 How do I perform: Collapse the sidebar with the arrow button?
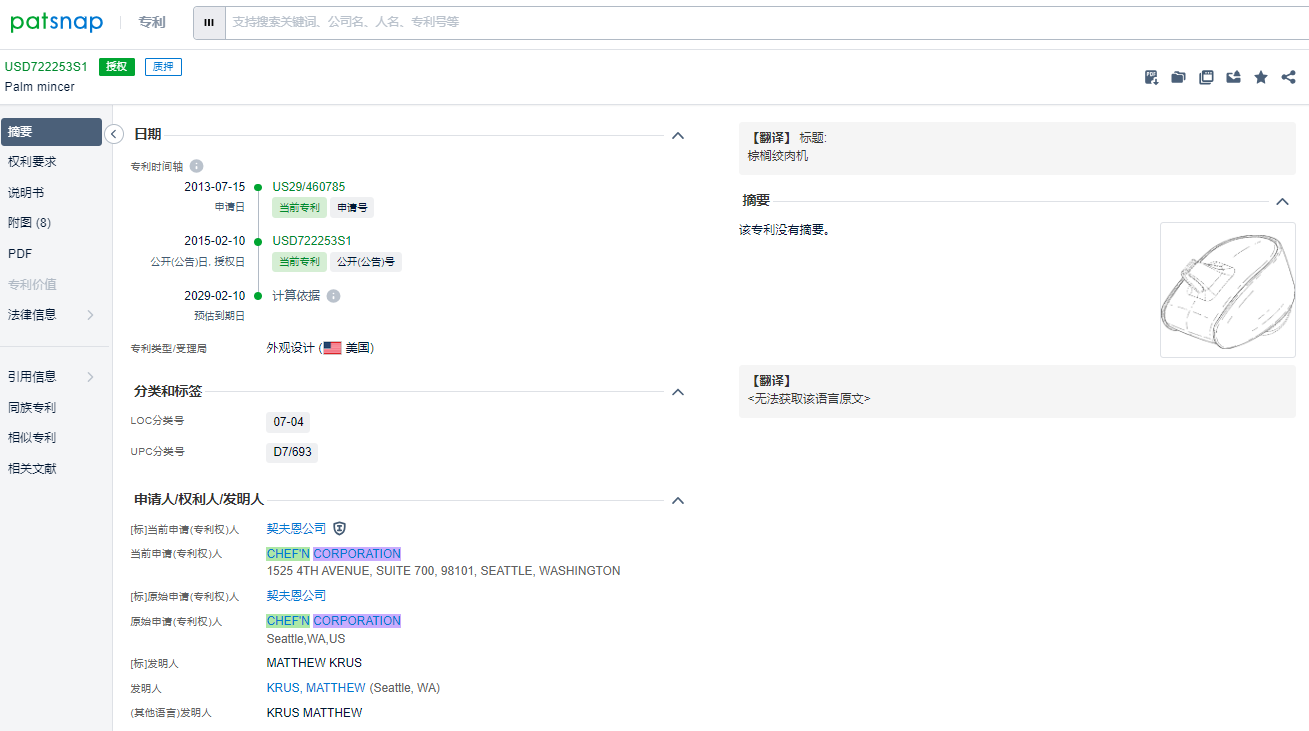point(114,134)
